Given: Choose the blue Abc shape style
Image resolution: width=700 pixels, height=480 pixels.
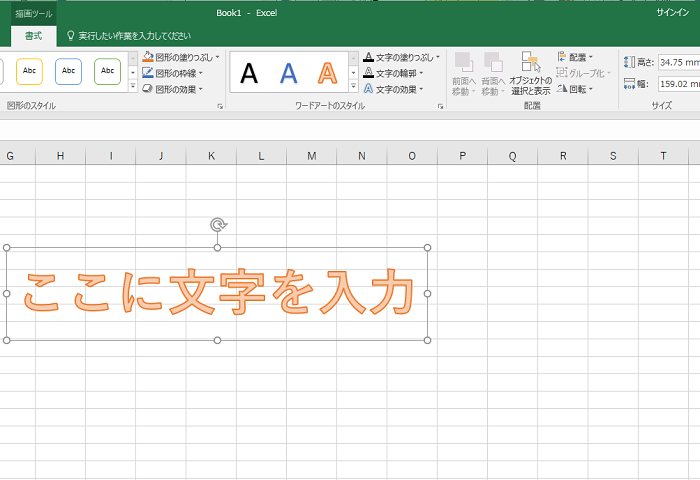Looking at the screenshot, I should pos(69,72).
